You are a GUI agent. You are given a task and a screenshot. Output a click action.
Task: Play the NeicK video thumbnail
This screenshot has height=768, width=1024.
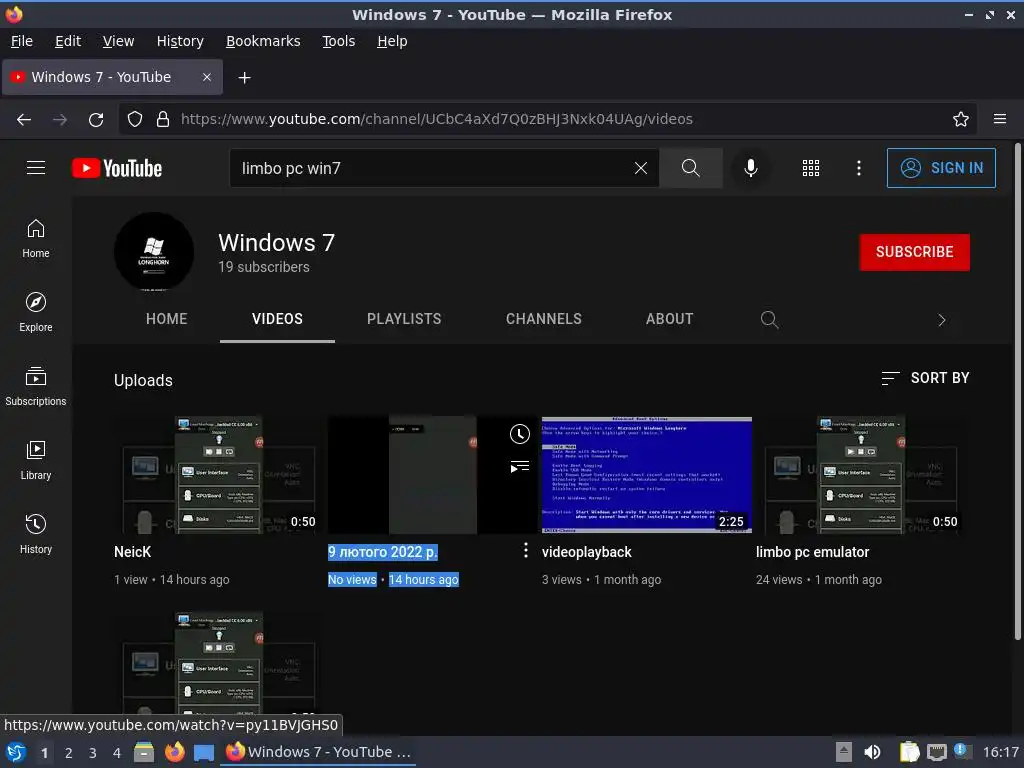click(x=219, y=475)
